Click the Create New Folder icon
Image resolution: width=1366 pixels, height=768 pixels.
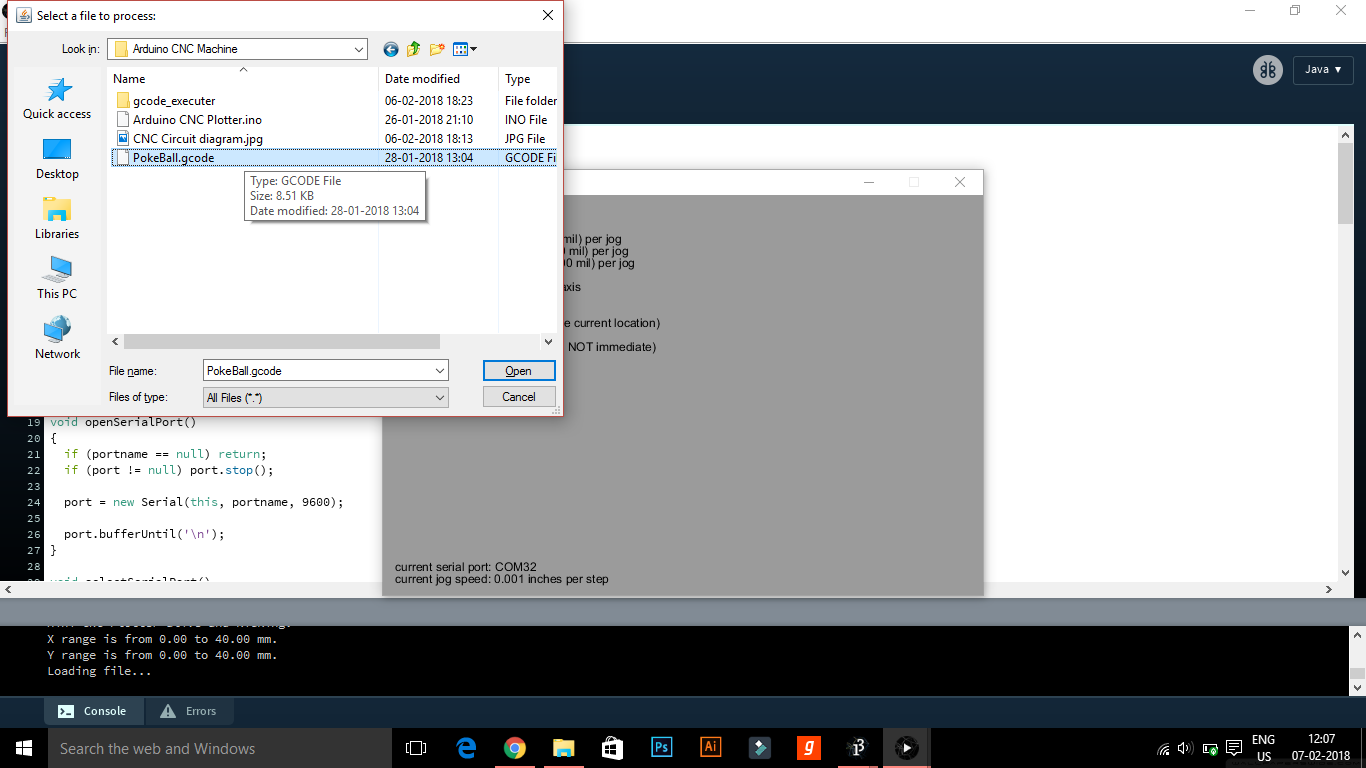[436, 48]
